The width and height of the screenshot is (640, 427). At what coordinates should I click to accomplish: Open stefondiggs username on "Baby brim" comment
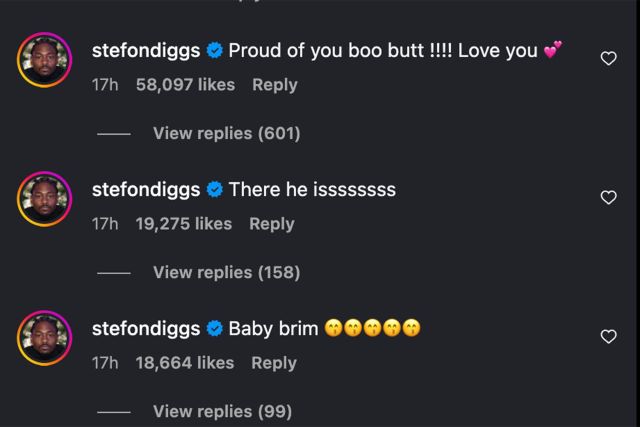click(x=145, y=328)
